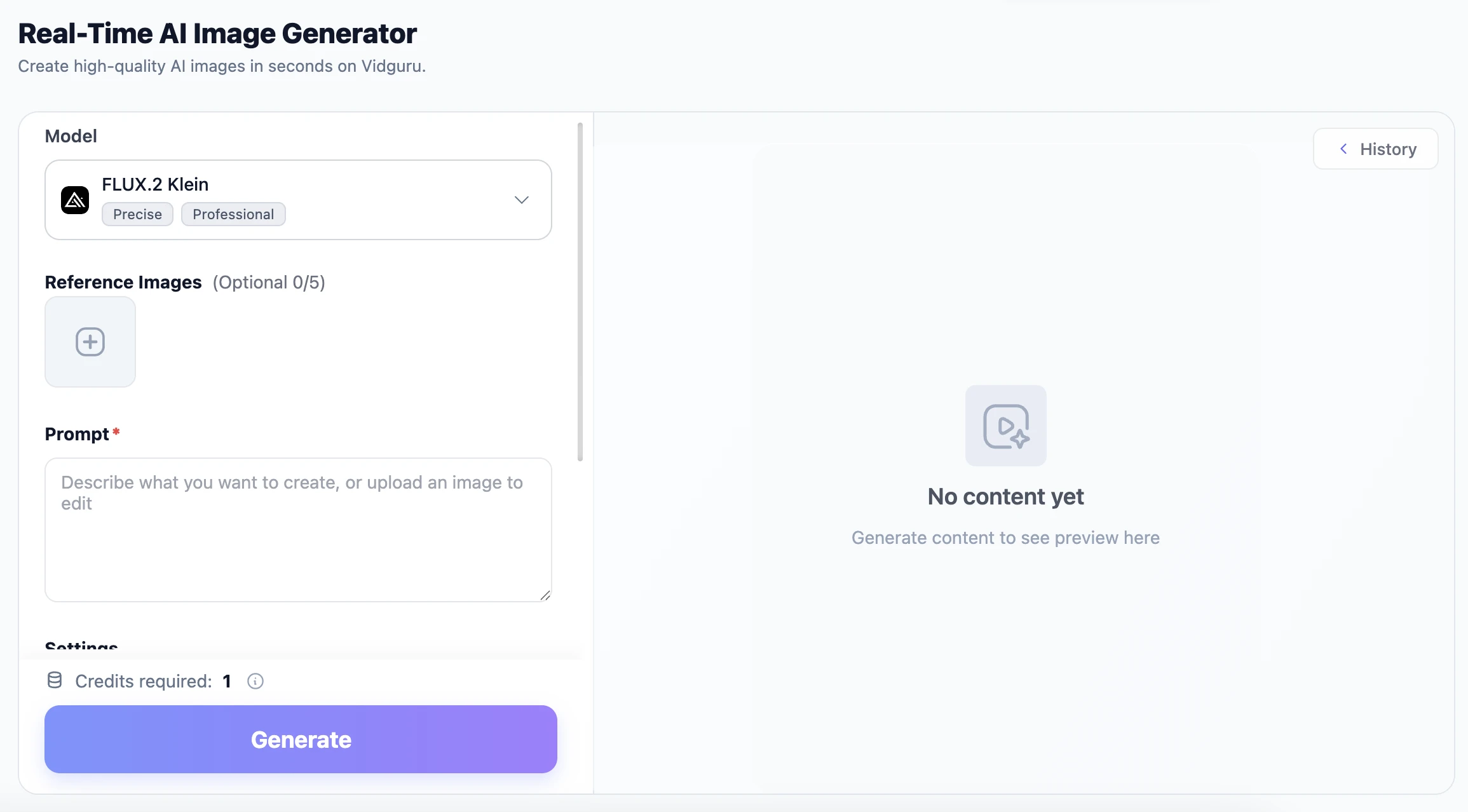Image resolution: width=1468 pixels, height=812 pixels.
Task: Click the Prompt field label
Action: point(77,434)
